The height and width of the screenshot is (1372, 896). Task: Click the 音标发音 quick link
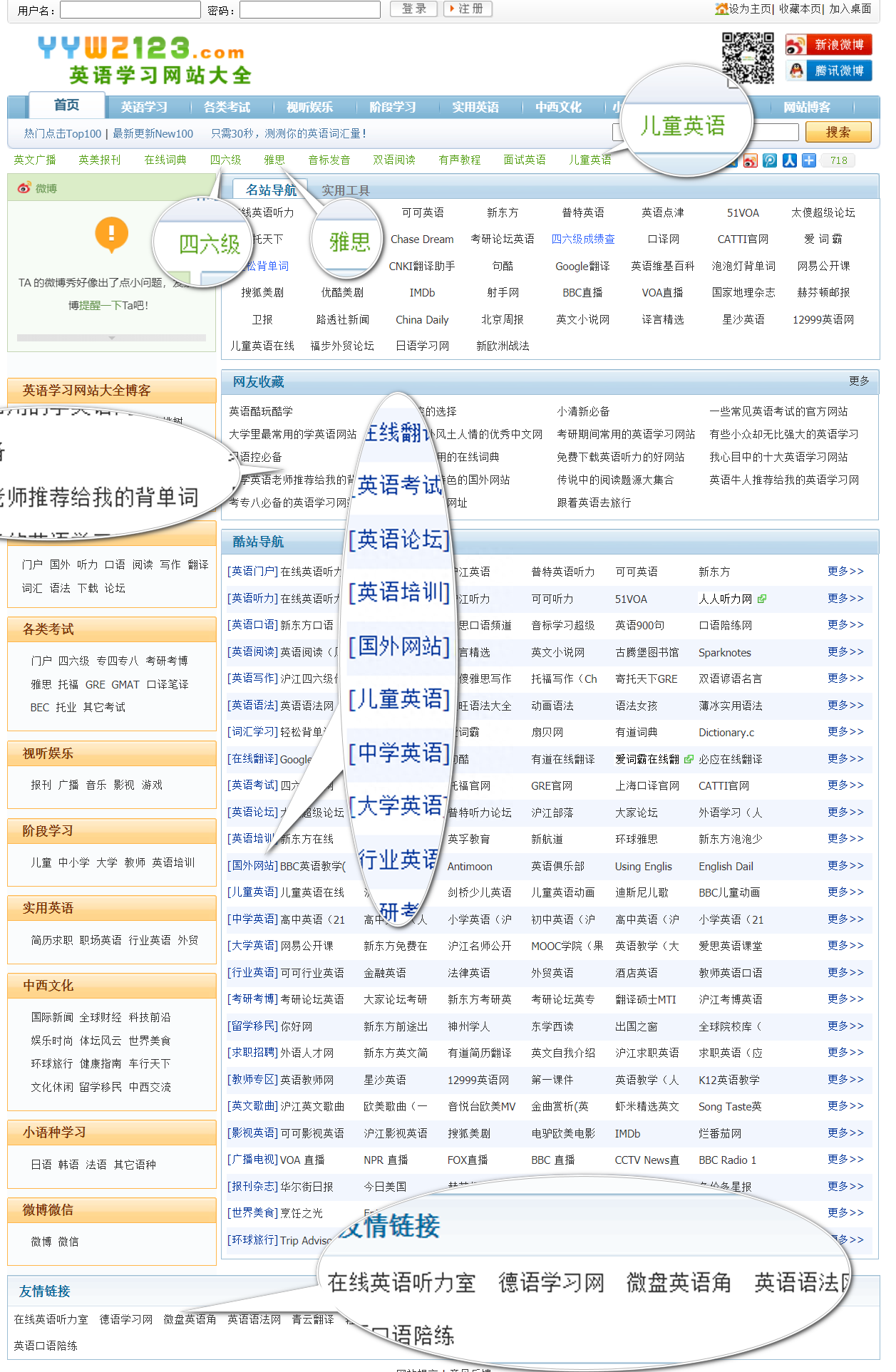pyautogui.click(x=329, y=160)
